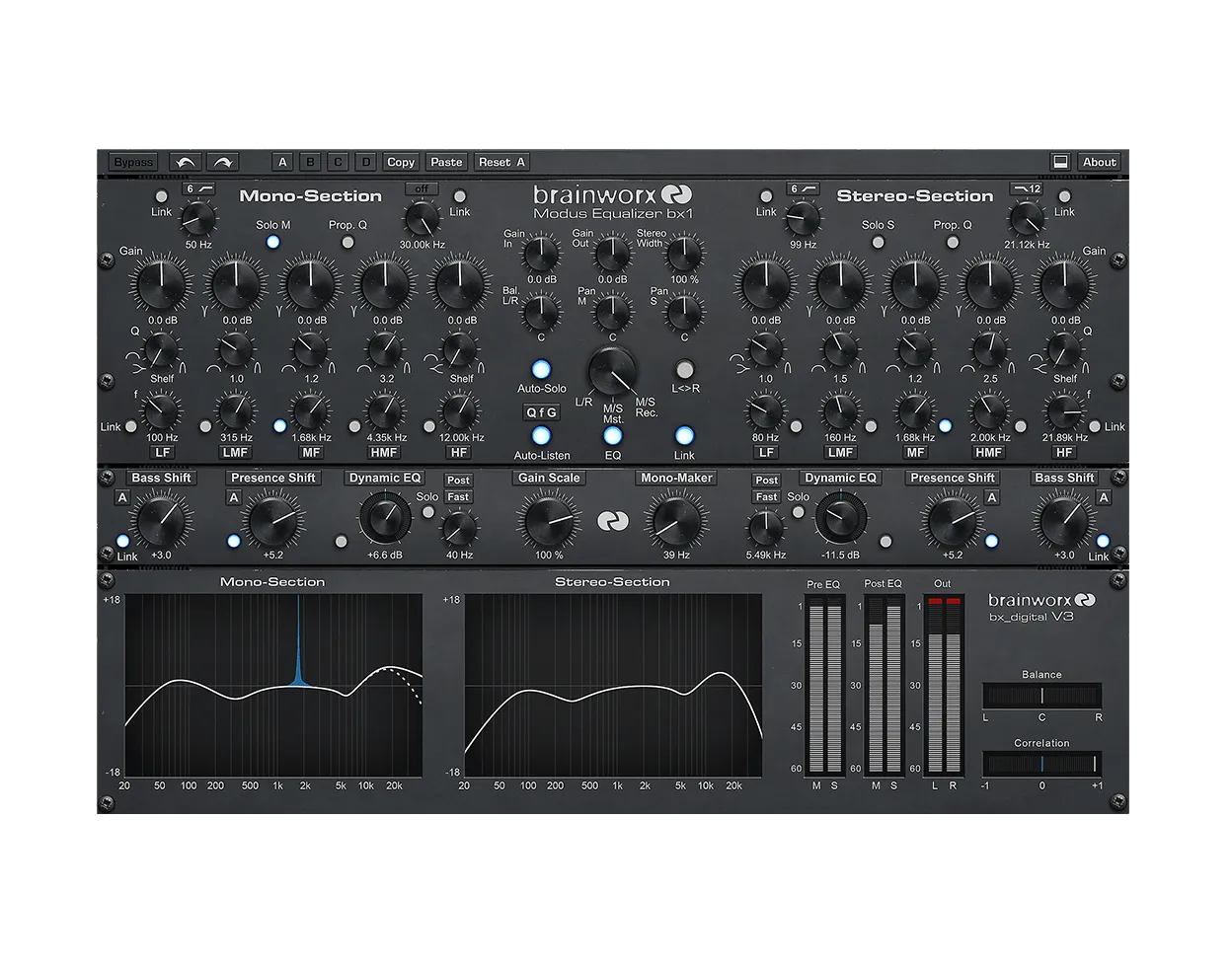
Task: Click the Mono-Section EQ curve display
Action: (x=273, y=686)
